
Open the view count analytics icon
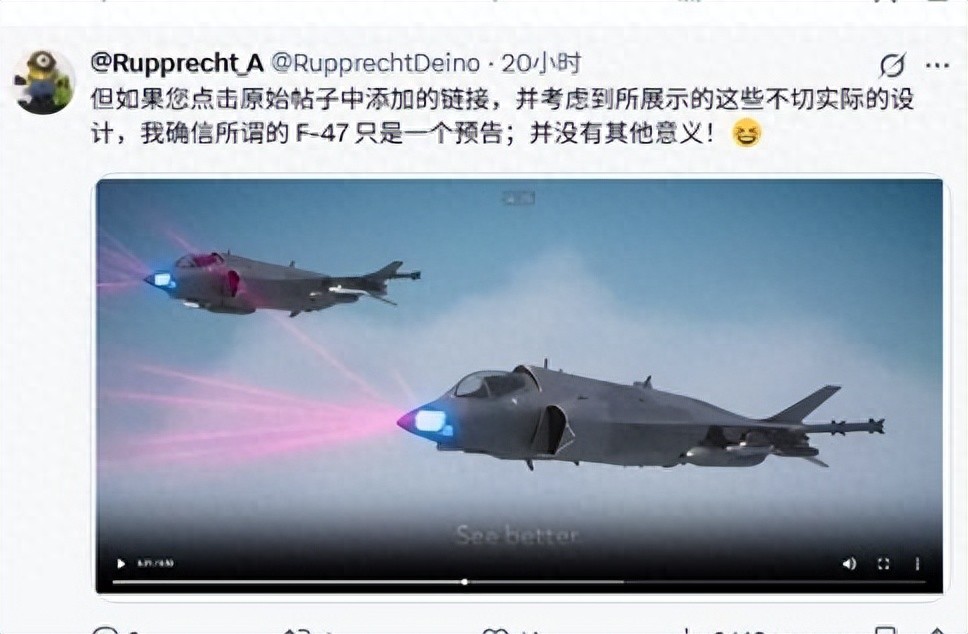[686, 630]
